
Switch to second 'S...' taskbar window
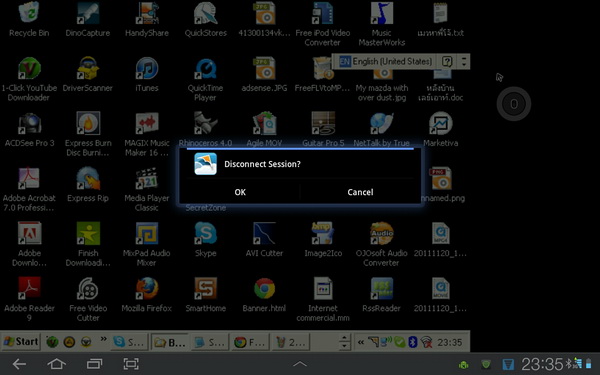[x=210, y=342]
